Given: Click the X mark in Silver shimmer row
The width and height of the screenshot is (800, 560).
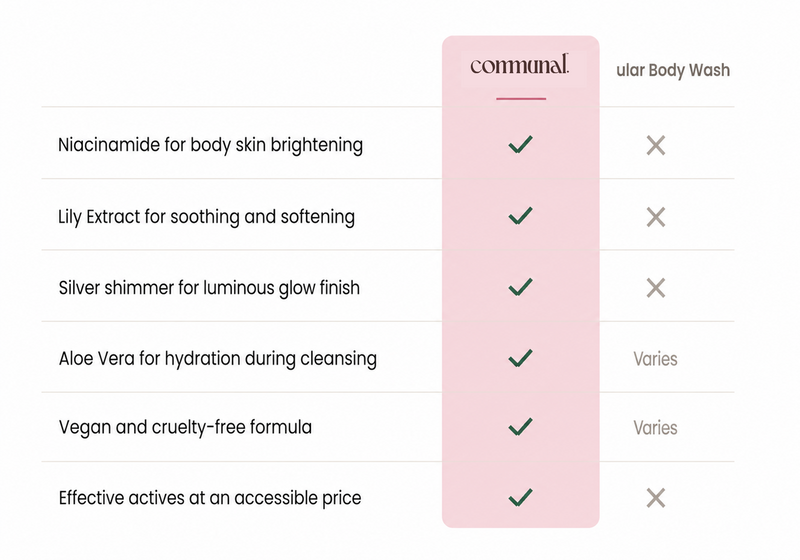Looking at the screenshot, I should coord(656,288).
